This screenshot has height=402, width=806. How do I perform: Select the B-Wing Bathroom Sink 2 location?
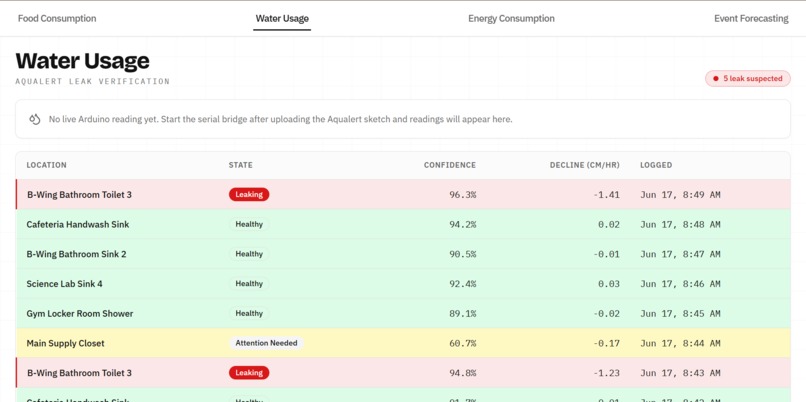coord(77,254)
